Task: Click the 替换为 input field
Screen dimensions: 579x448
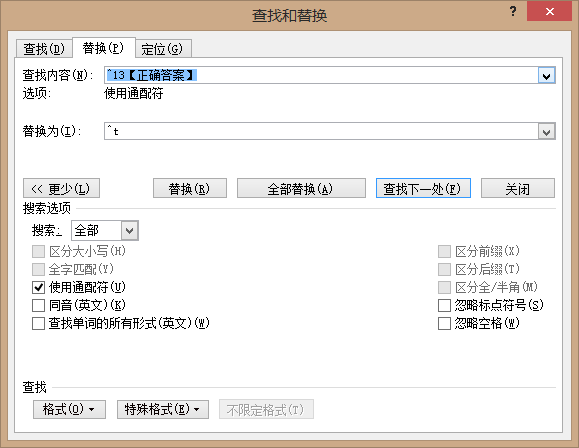Action: point(321,131)
